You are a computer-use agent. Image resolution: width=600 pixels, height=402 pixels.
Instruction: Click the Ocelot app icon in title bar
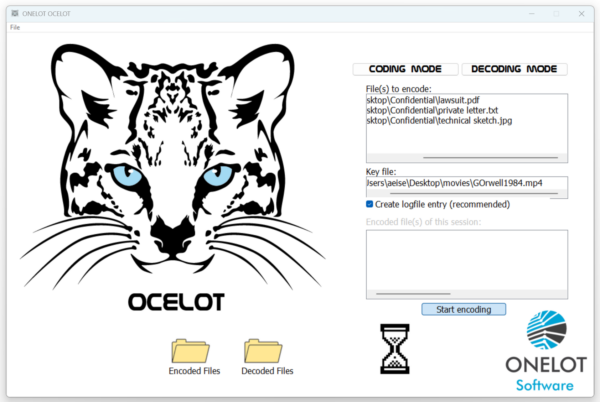15,13
